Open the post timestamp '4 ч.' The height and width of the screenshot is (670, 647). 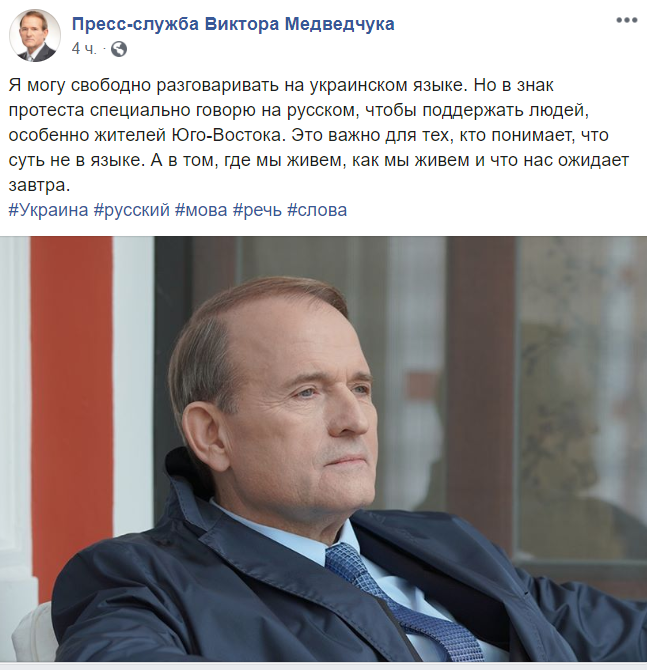[84, 49]
